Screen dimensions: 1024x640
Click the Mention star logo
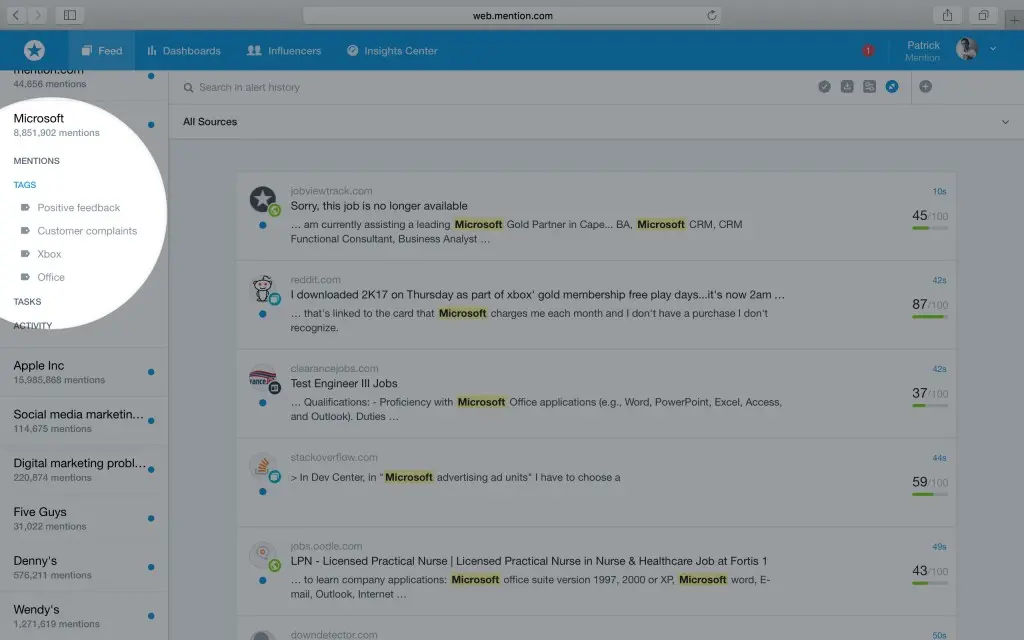(34, 50)
